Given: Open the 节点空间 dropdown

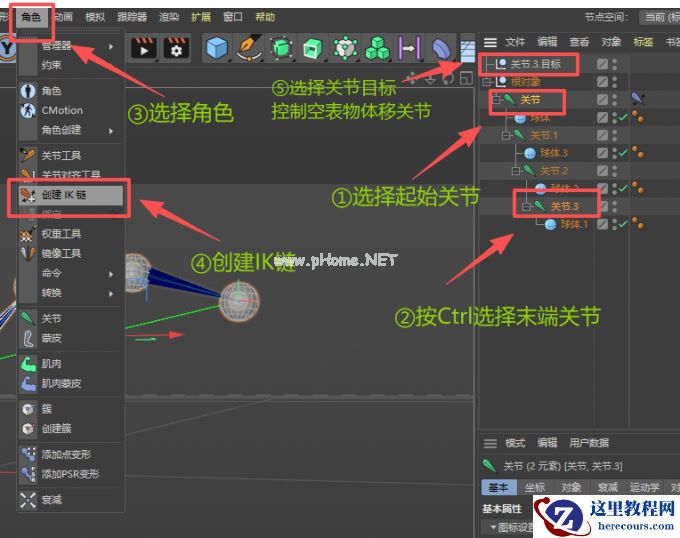Looking at the screenshot, I should [660, 17].
